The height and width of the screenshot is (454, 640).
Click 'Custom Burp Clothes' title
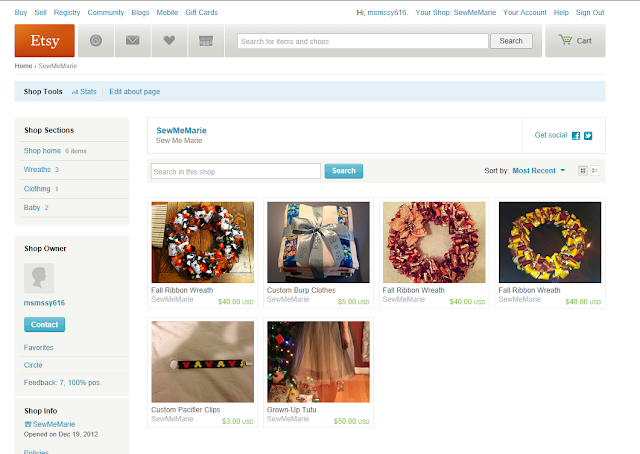pyautogui.click(x=301, y=290)
